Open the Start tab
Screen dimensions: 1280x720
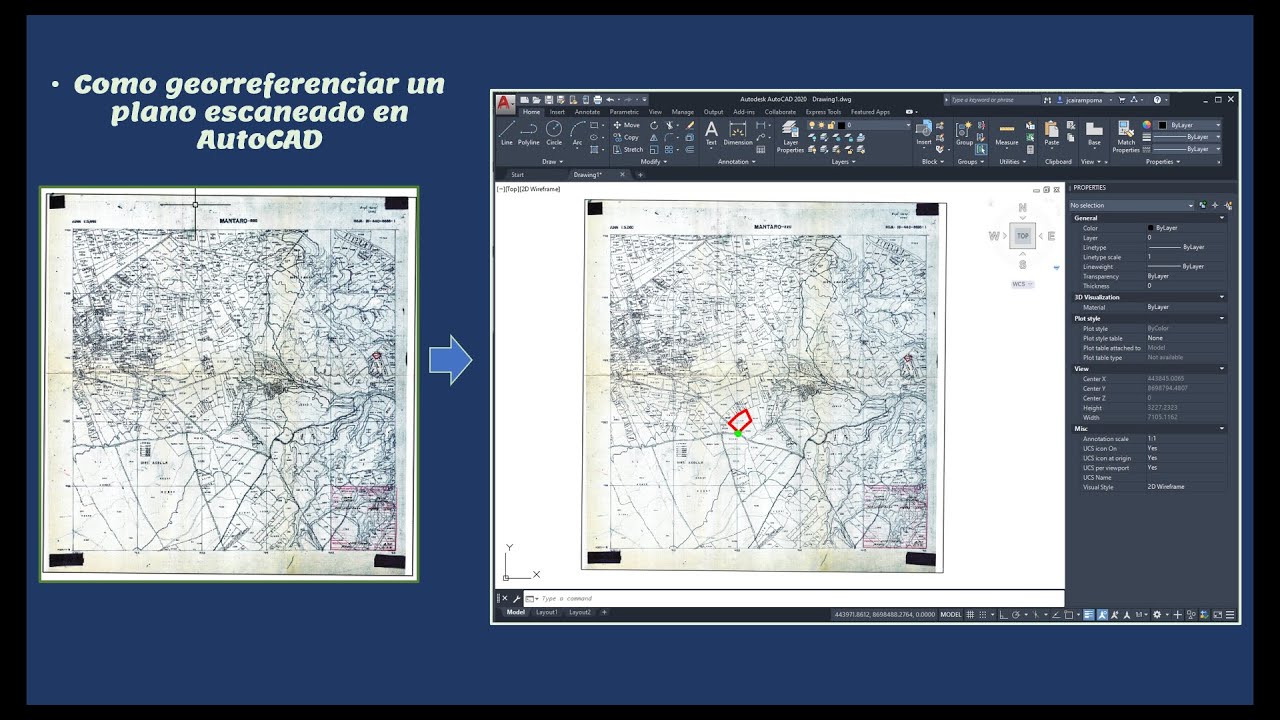point(517,174)
